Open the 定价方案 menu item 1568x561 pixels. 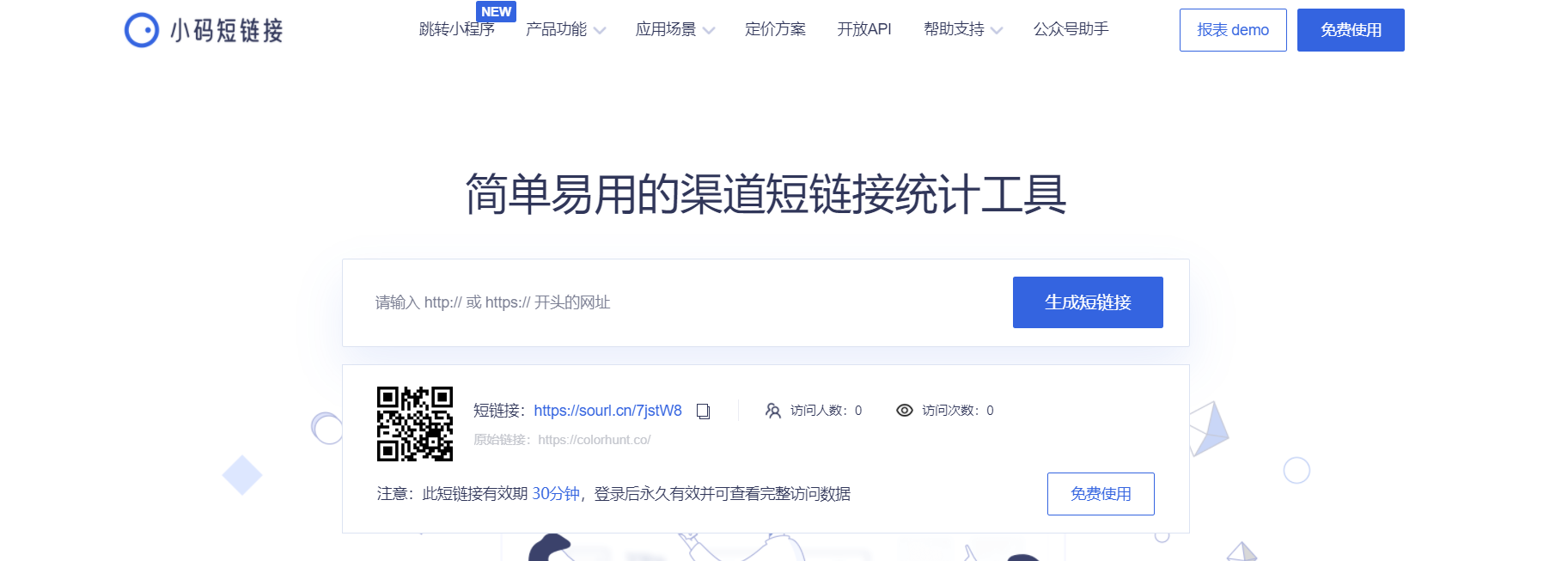point(776,29)
